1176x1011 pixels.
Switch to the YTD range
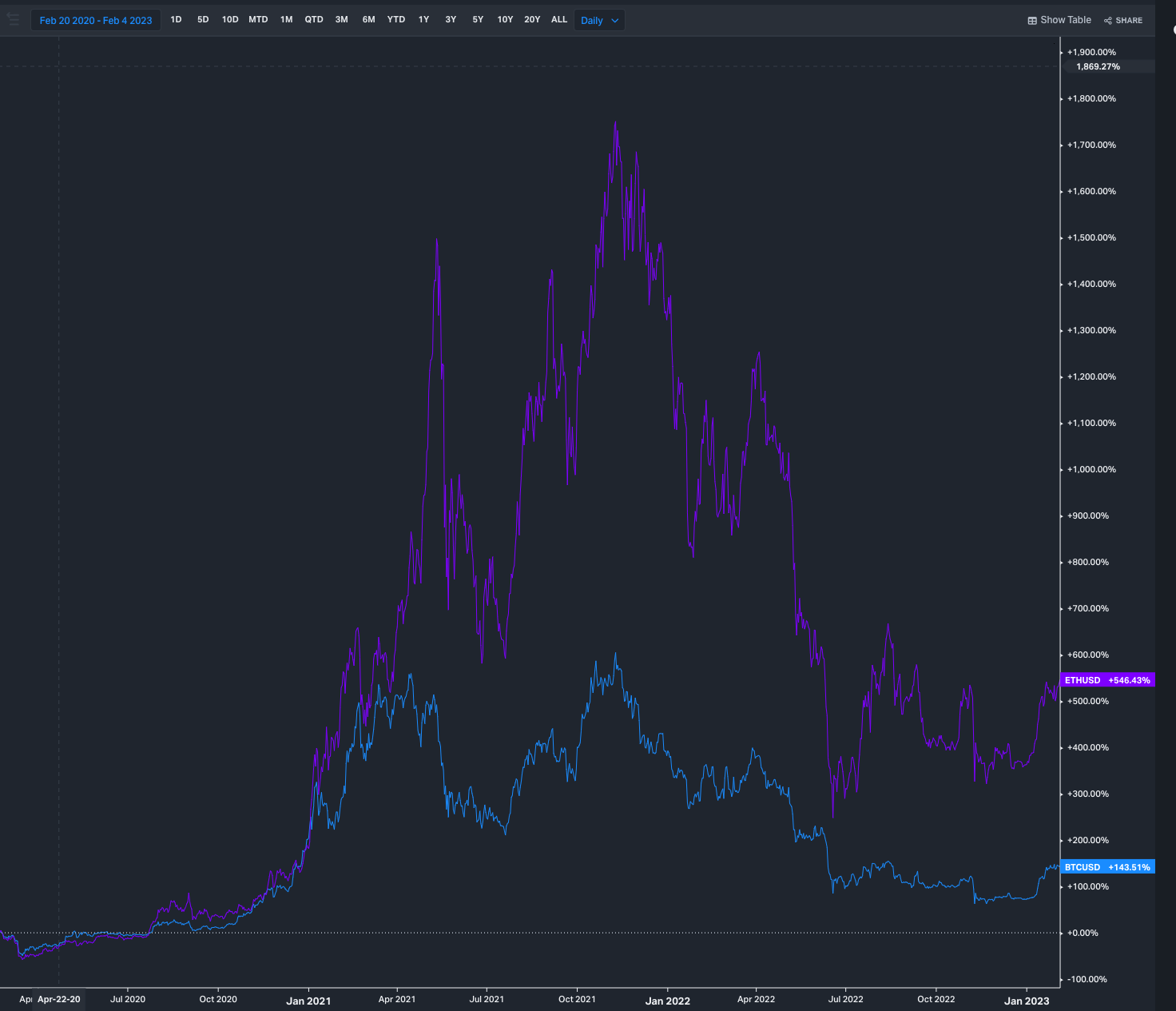click(396, 20)
